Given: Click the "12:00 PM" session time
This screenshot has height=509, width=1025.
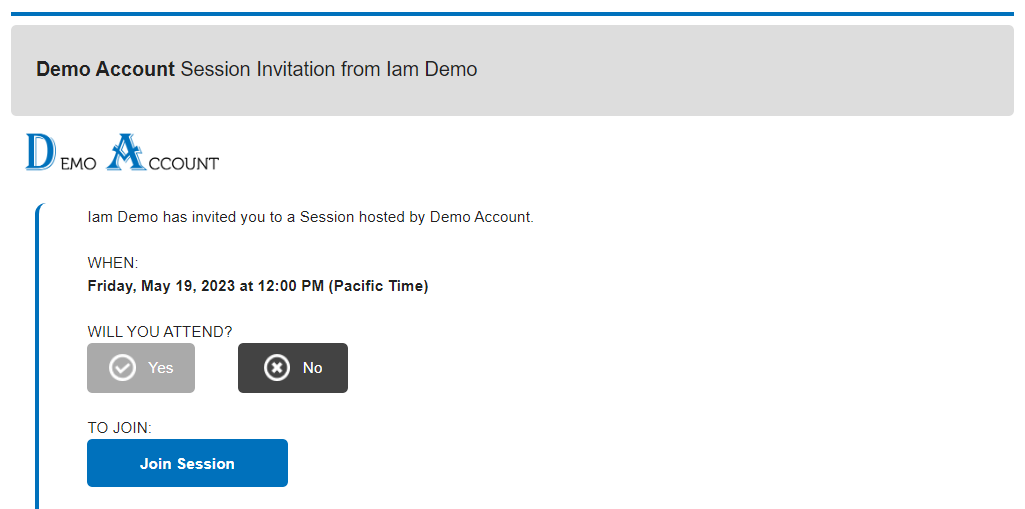Looking at the screenshot, I should (290, 286).
